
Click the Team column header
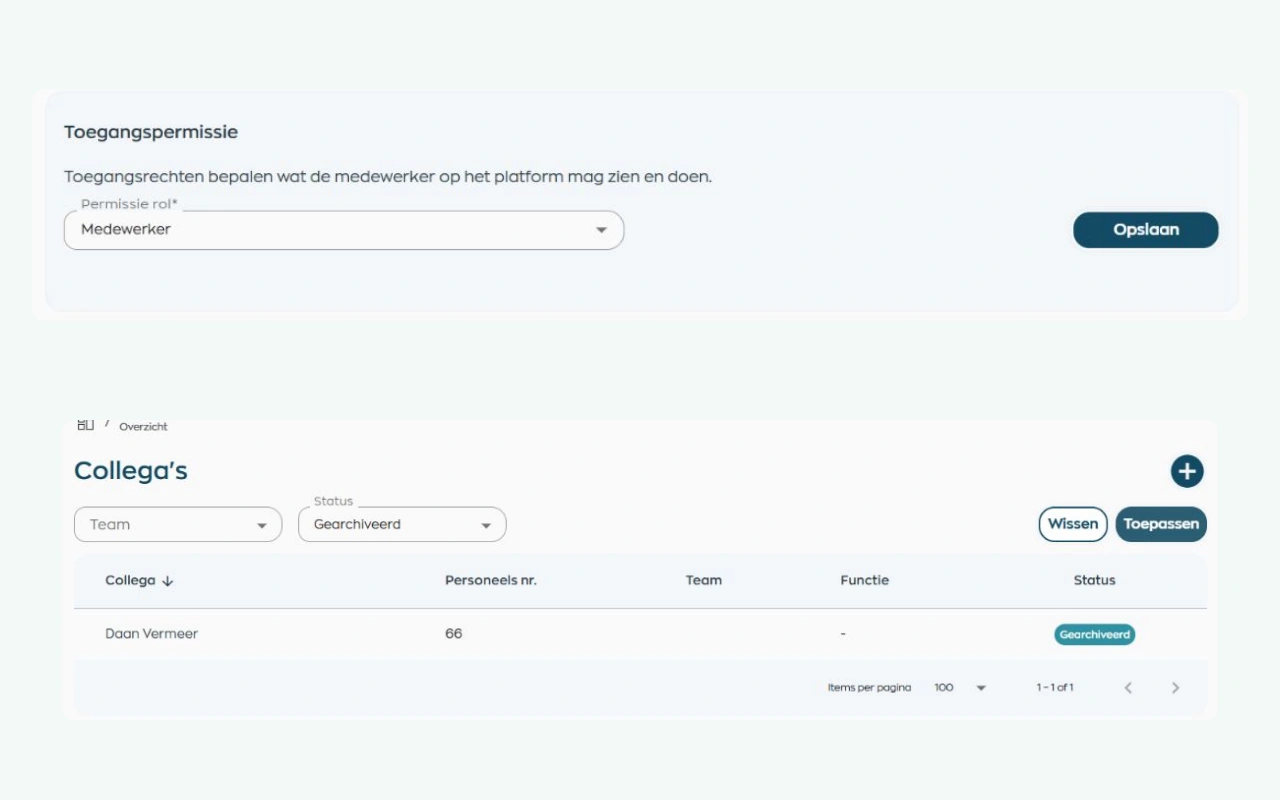click(x=704, y=580)
